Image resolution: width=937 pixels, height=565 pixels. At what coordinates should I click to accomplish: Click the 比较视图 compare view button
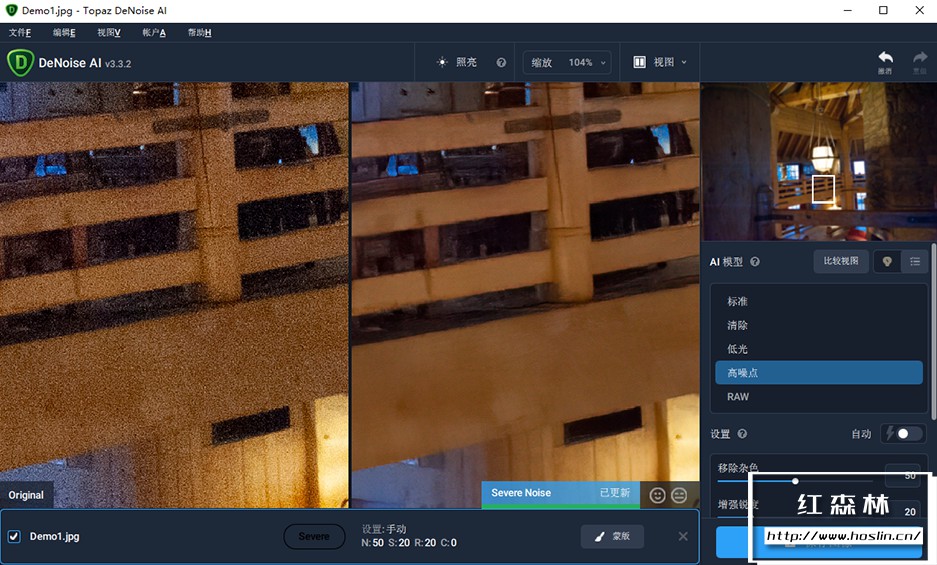841,261
